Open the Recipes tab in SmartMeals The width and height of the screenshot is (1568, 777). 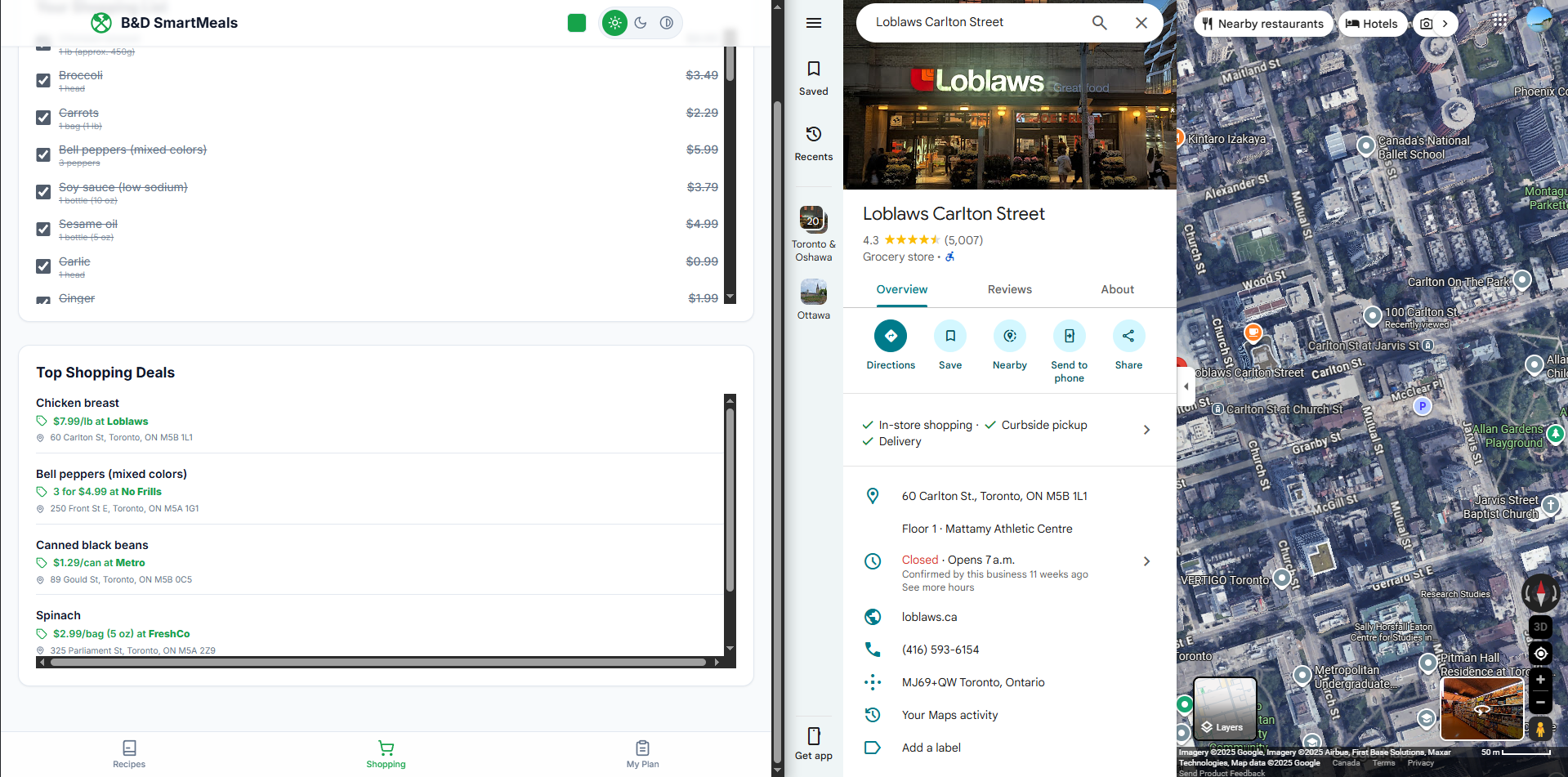click(x=129, y=754)
